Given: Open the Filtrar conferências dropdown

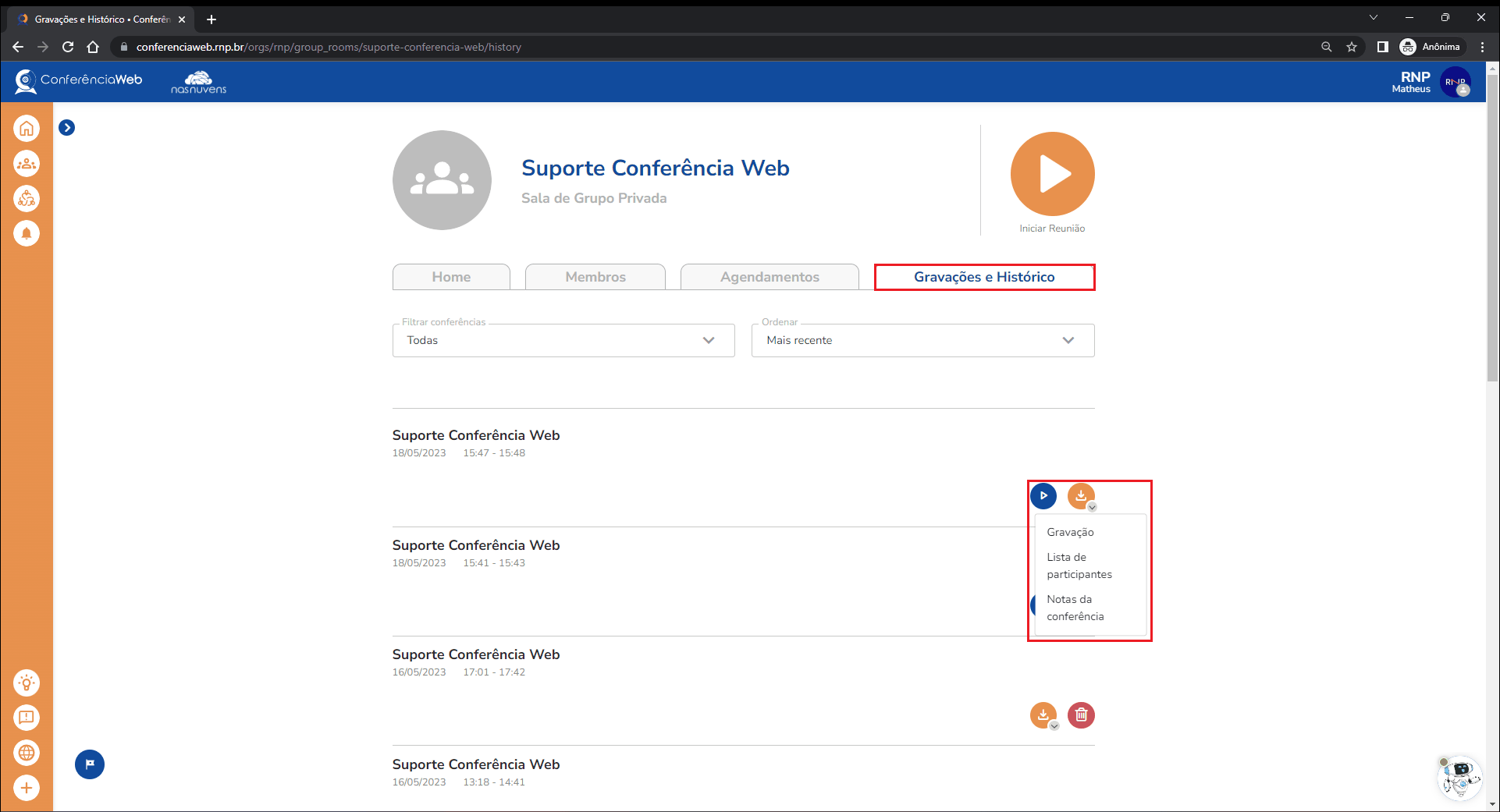Looking at the screenshot, I should (563, 341).
